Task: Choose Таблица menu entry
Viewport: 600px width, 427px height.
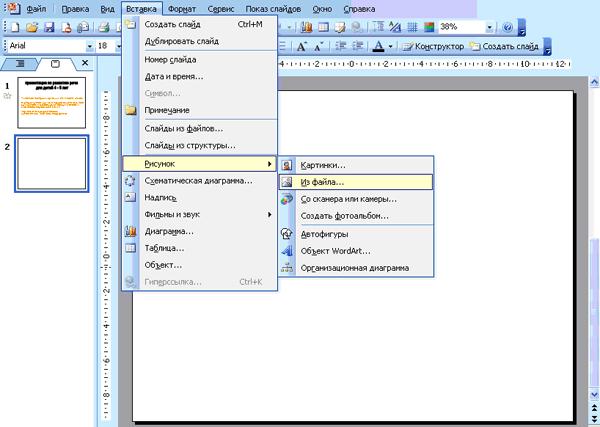Action: pyautogui.click(x=200, y=248)
